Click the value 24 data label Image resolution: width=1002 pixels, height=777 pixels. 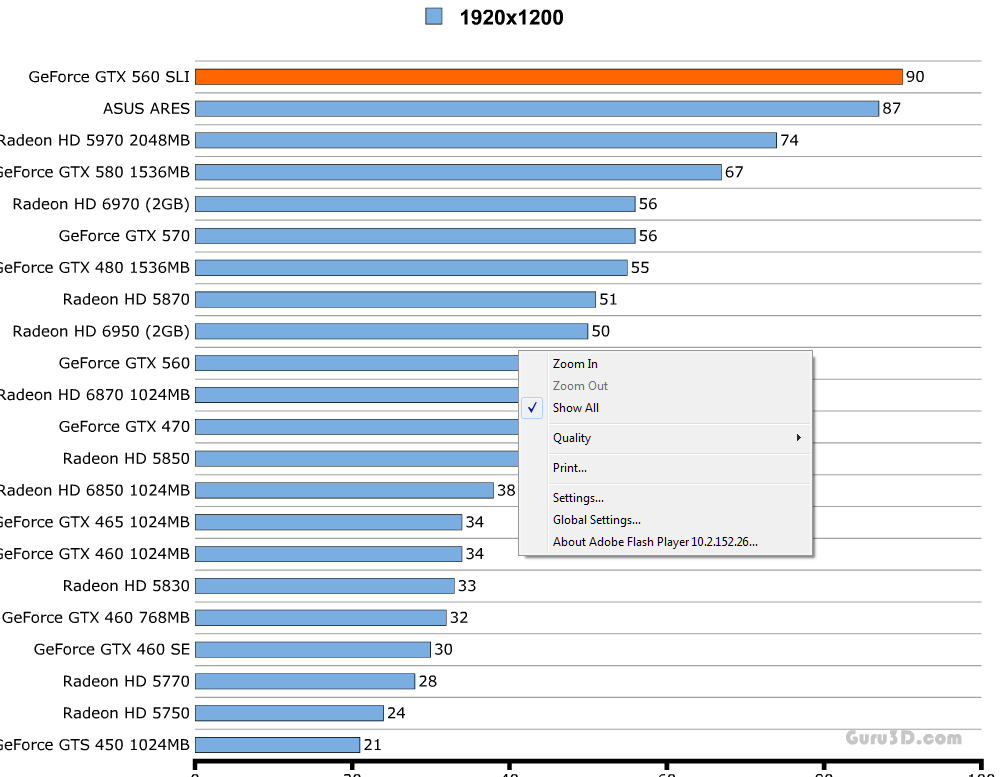coord(396,713)
